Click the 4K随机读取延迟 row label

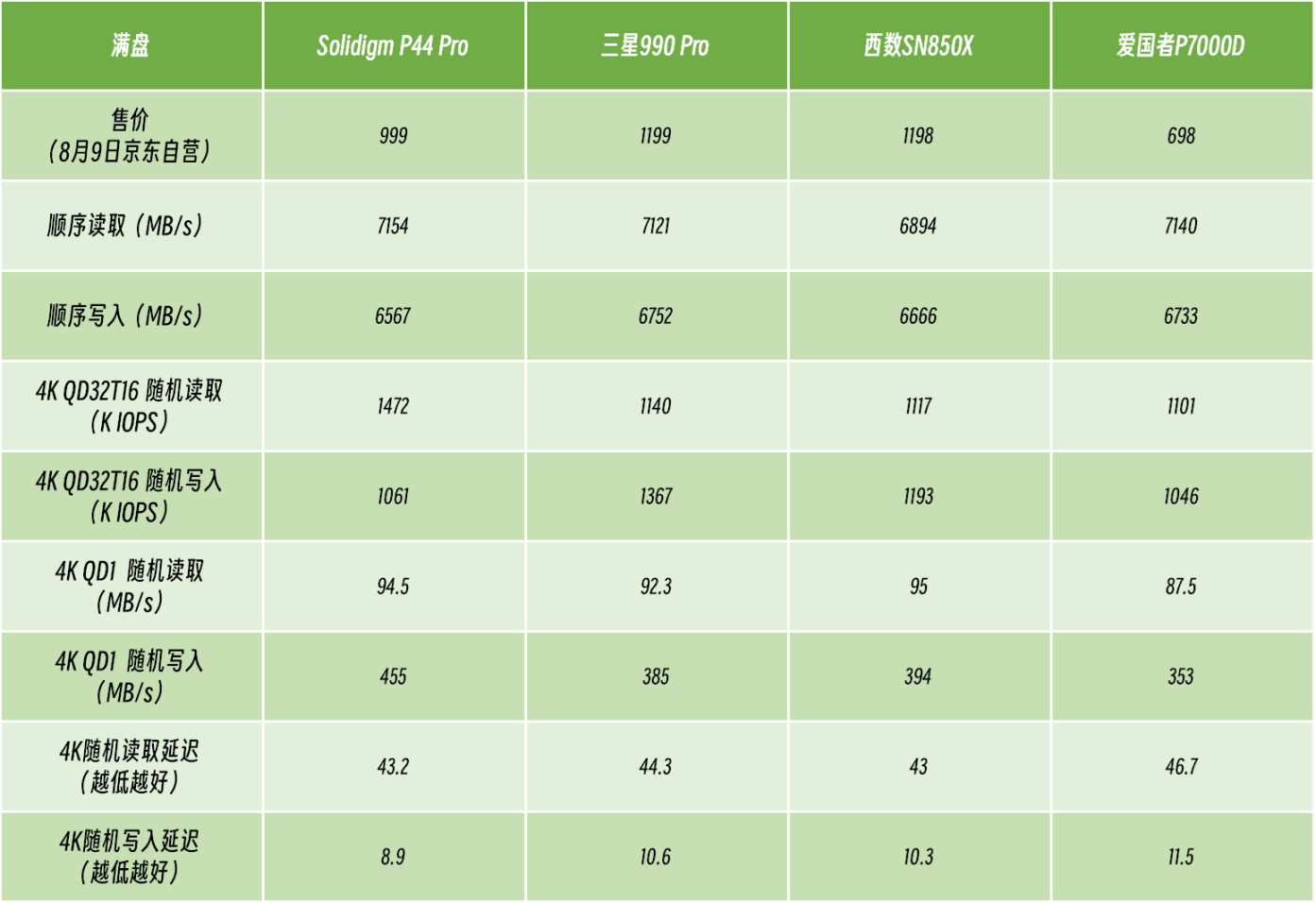coord(129,766)
